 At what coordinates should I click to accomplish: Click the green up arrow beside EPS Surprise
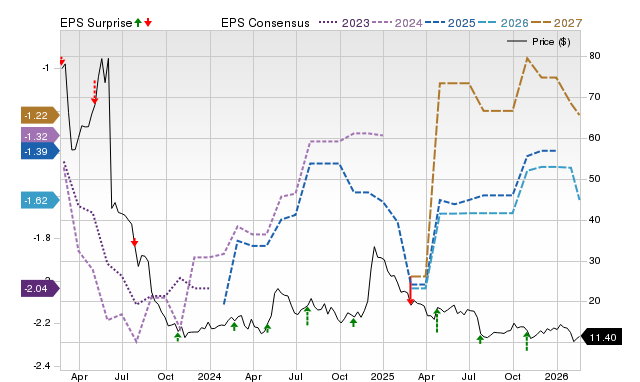(x=138, y=23)
